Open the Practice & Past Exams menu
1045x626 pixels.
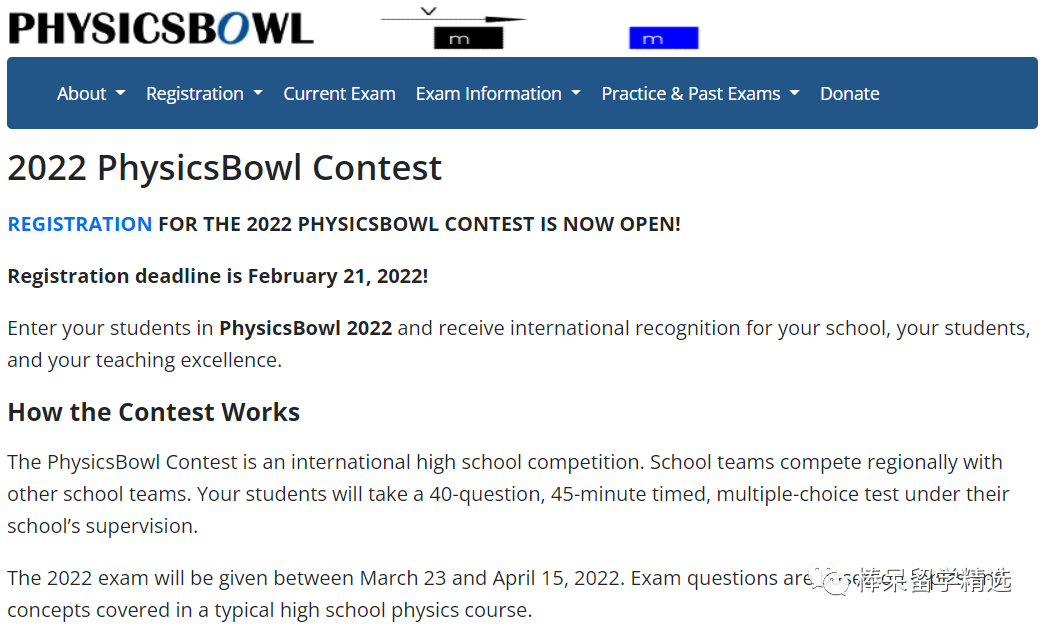pos(690,93)
